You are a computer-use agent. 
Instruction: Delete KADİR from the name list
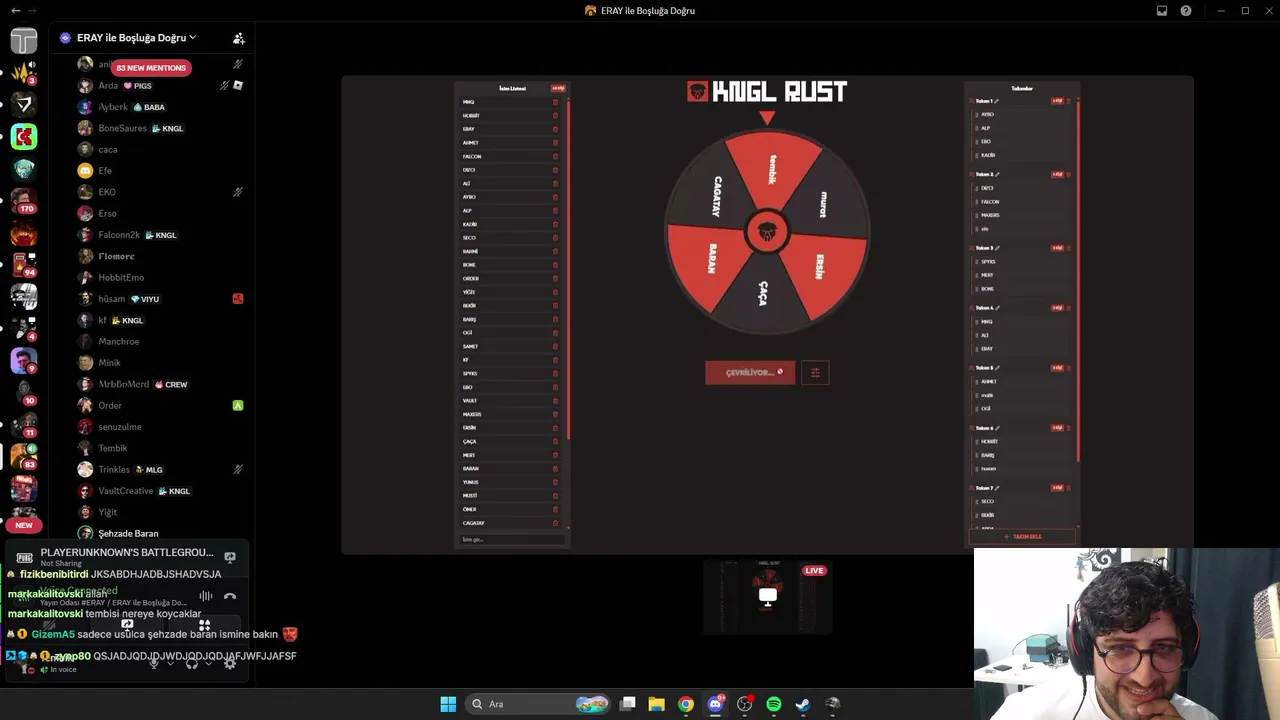pos(555,224)
